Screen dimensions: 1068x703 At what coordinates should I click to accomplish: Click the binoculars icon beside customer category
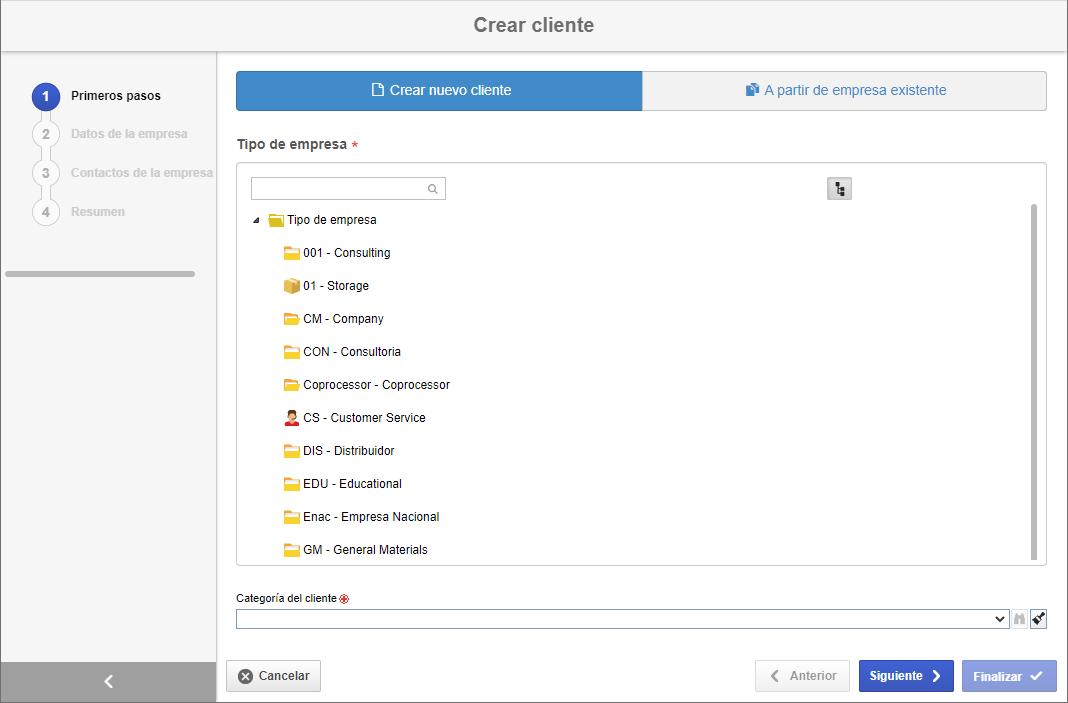pos(1019,619)
